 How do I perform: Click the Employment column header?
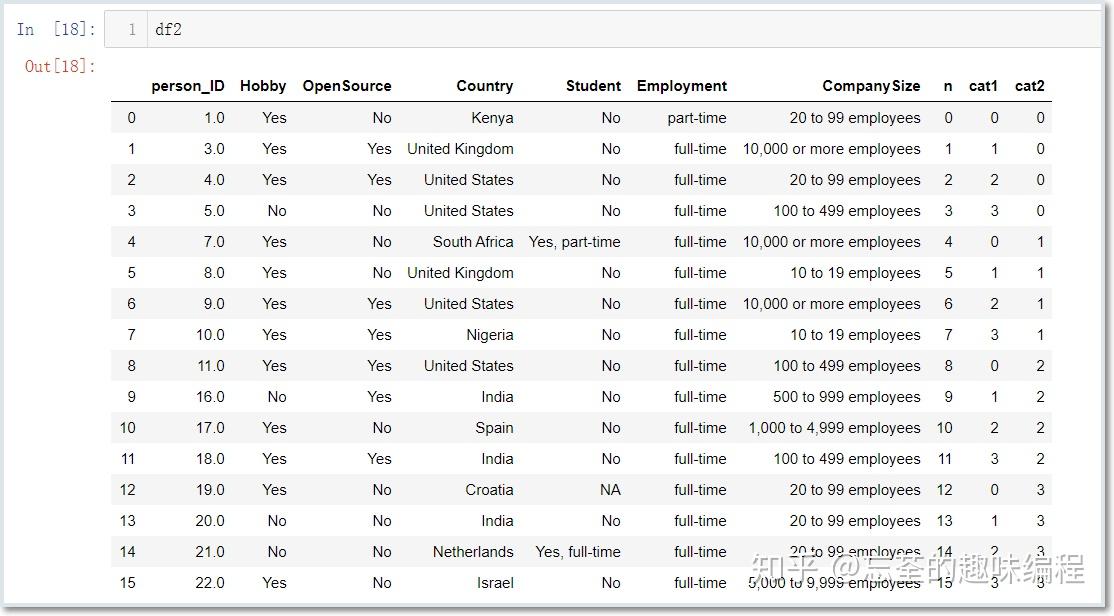[681, 86]
